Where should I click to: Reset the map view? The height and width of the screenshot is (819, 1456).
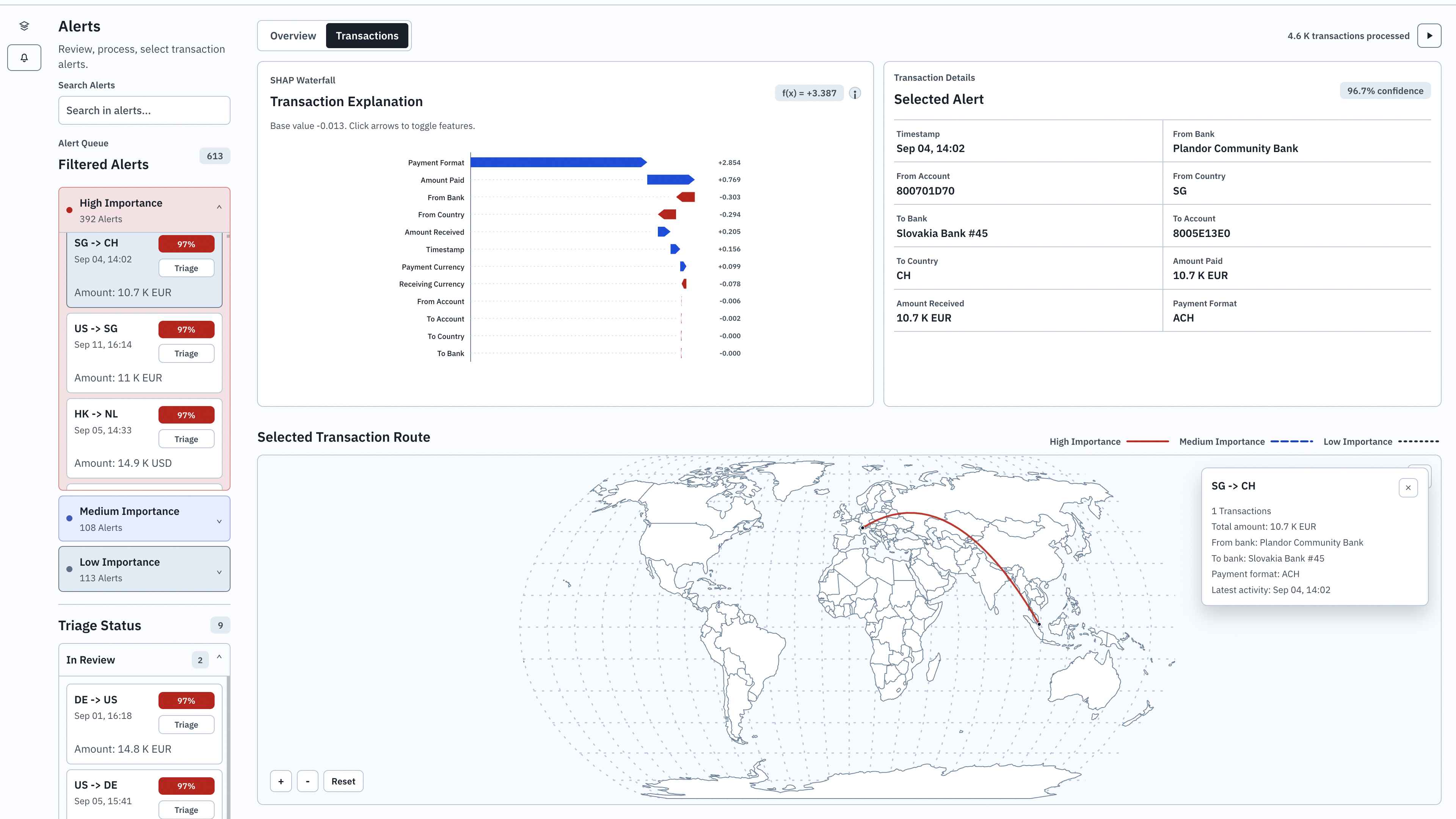[343, 781]
